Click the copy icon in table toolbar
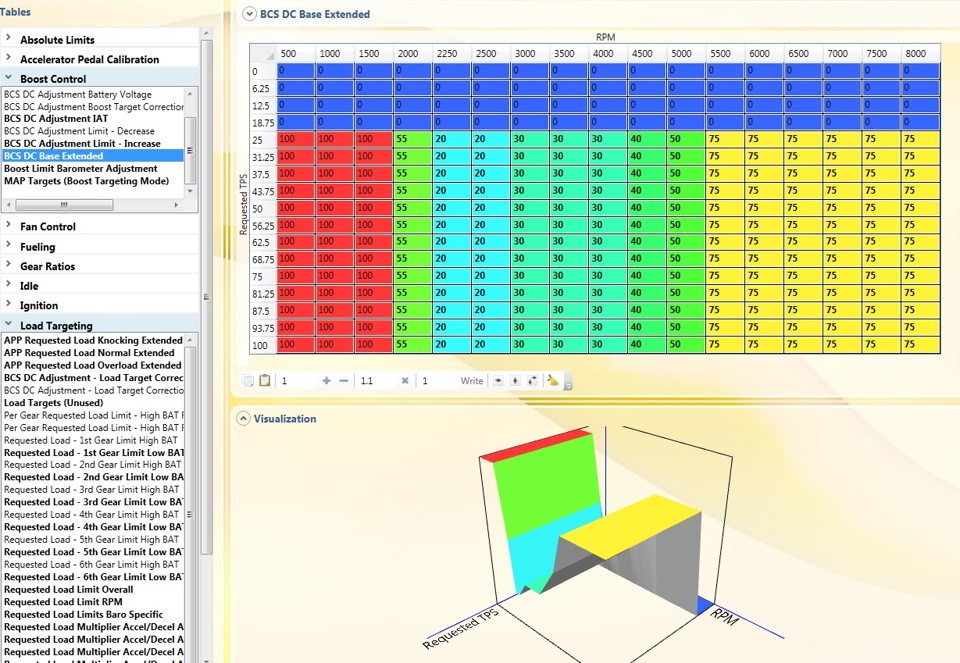The width and height of the screenshot is (960, 663). point(249,381)
